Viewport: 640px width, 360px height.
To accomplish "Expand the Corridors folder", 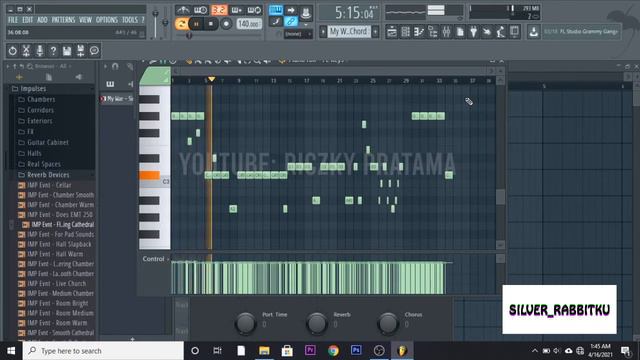I will (40, 110).
